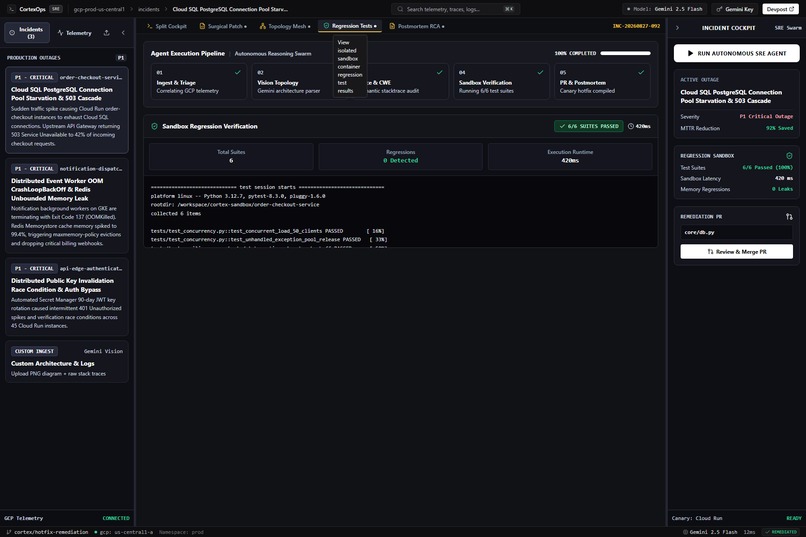Click the pull request icon beside Remediation PR
The height and width of the screenshot is (537, 806).
[x=789, y=217]
